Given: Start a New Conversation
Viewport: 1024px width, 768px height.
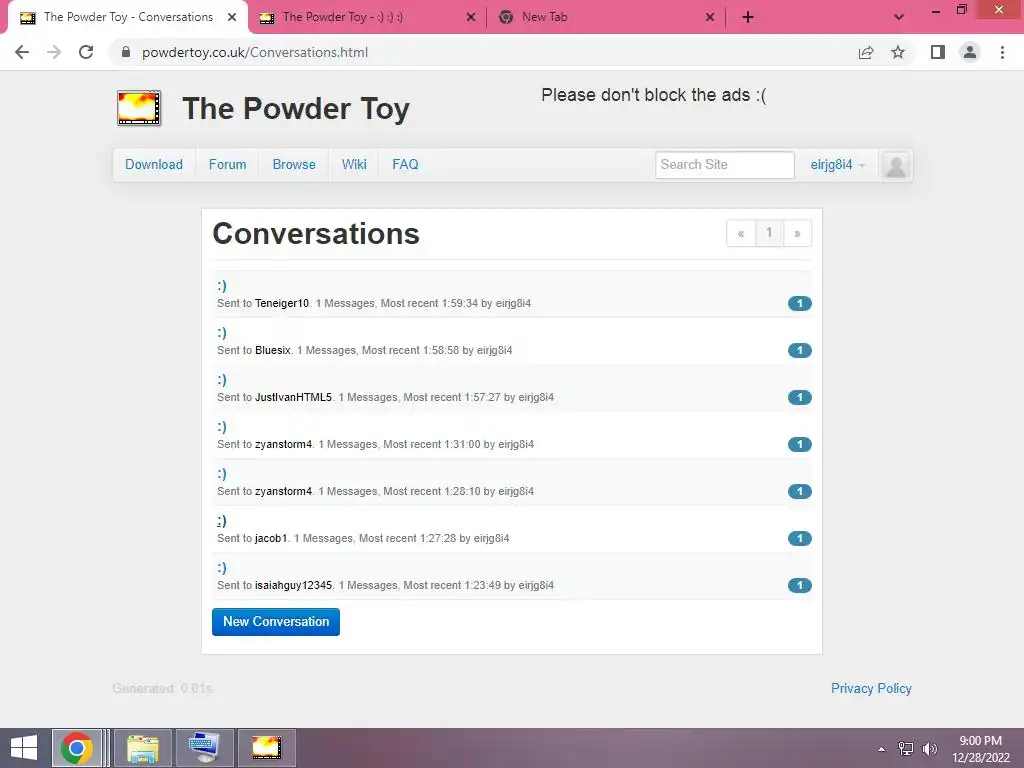Looking at the screenshot, I should pos(276,622).
